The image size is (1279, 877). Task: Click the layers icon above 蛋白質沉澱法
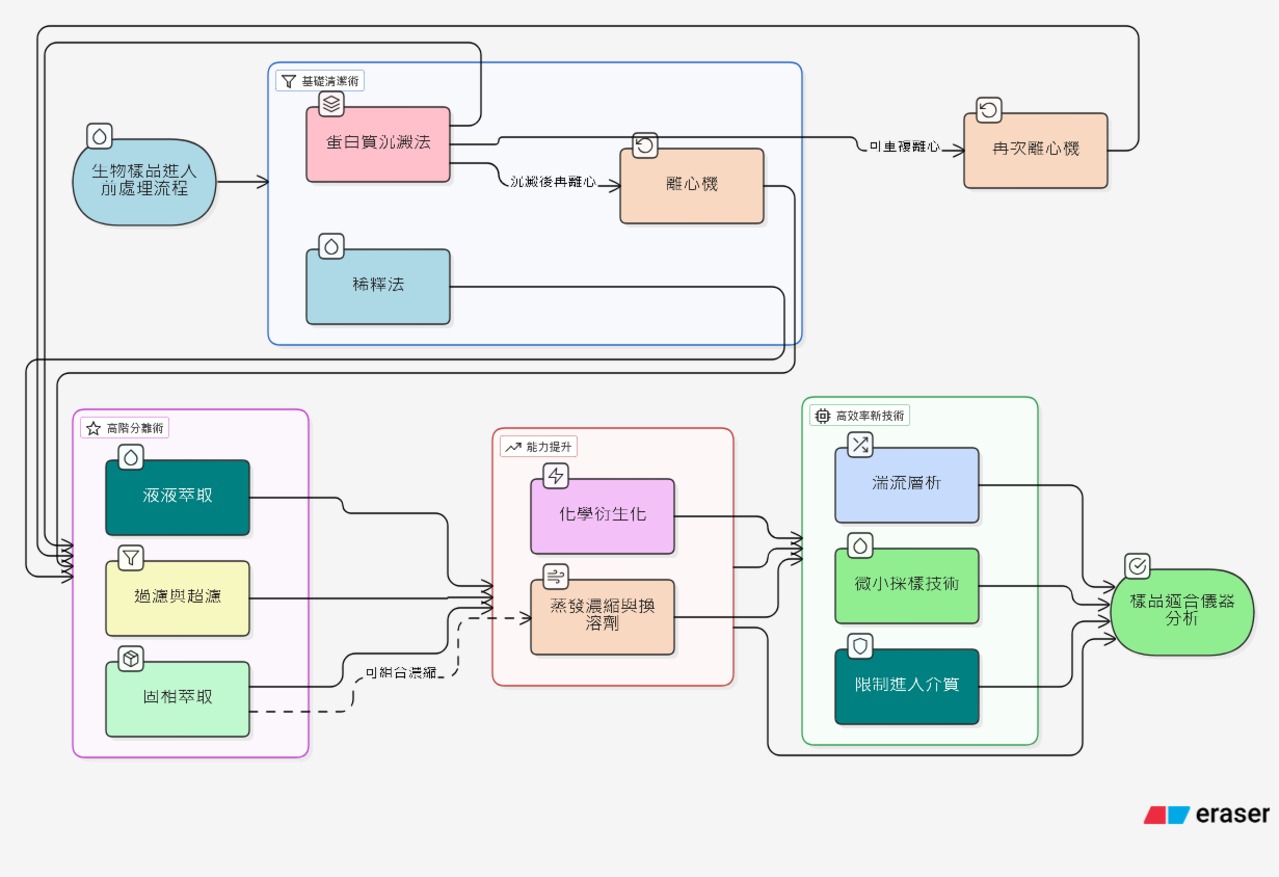coord(332,103)
